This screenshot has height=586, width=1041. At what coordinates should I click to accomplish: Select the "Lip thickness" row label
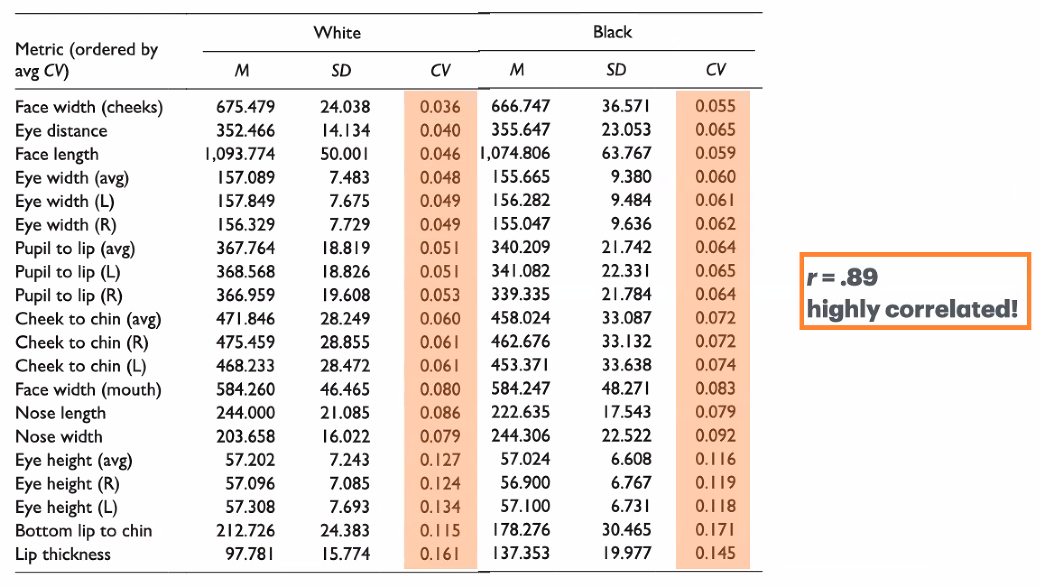coord(63,555)
